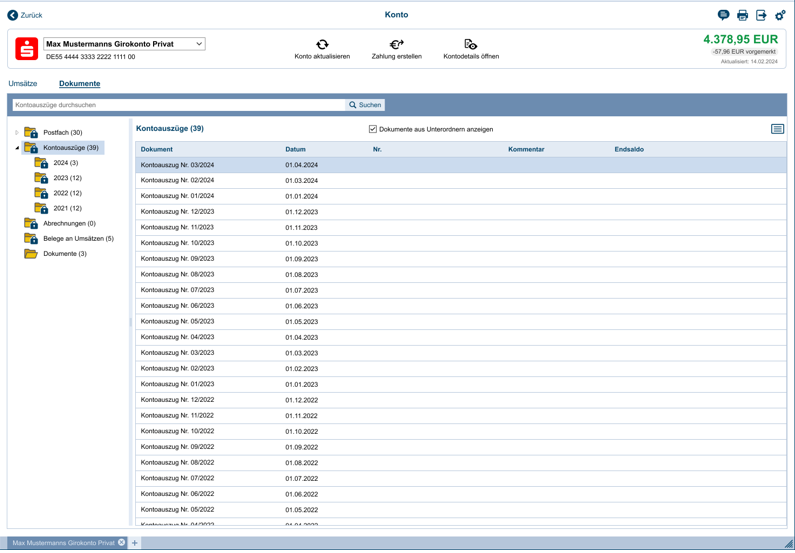Click the Kontodetails öffnen document icon

(471, 45)
